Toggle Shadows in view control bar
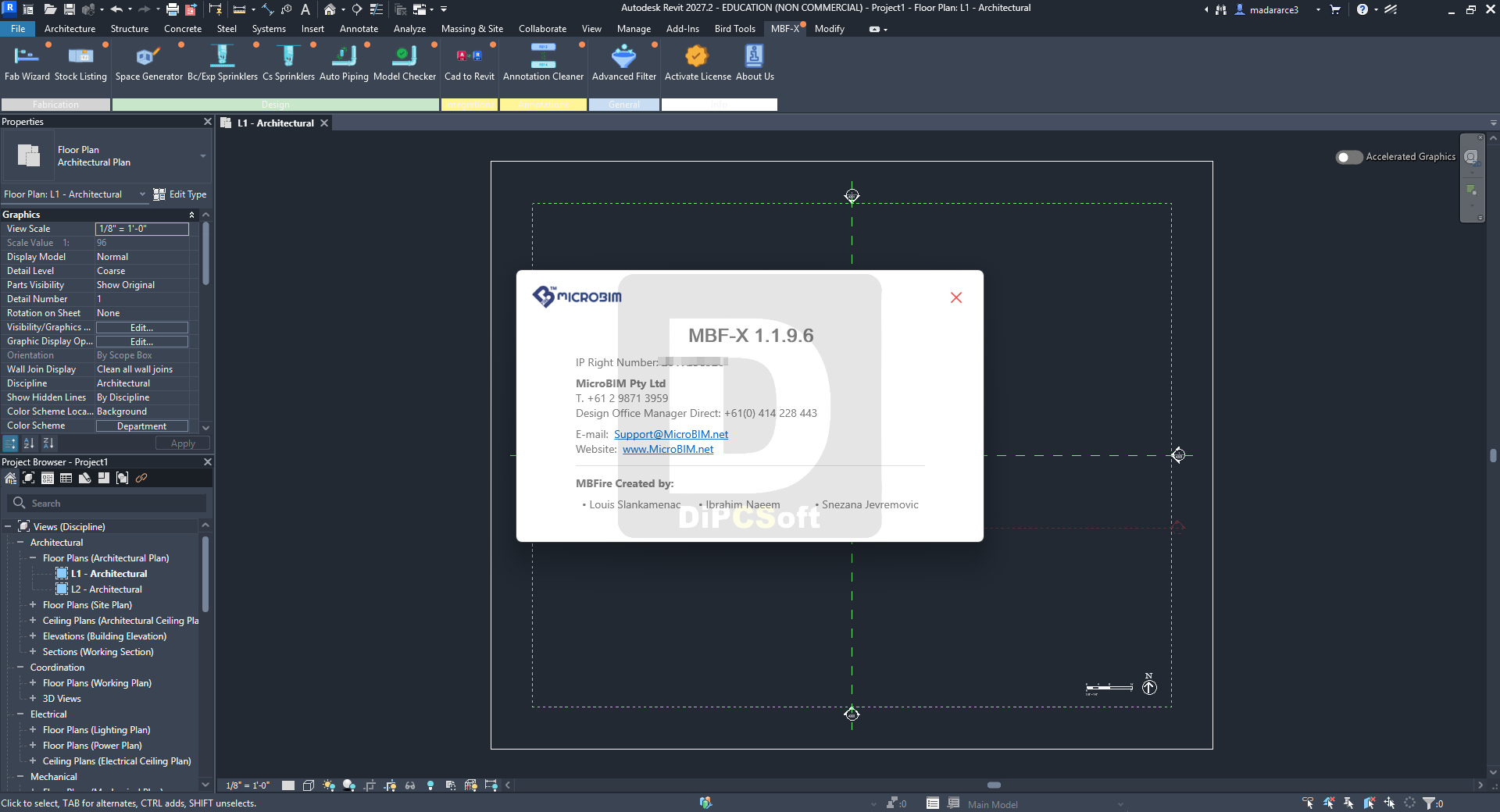Image resolution: width=1500 pixels, height=812 pixels. coord(349,785)
